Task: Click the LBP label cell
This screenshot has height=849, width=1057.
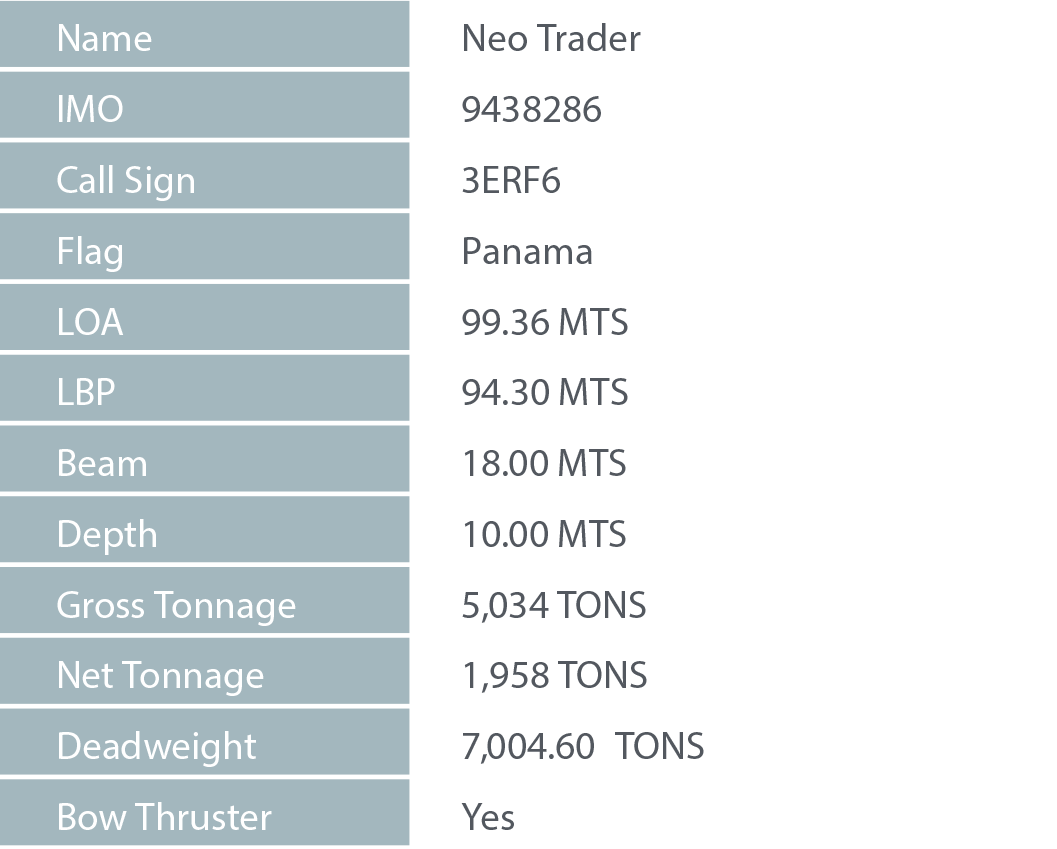Action: point(204,388)
